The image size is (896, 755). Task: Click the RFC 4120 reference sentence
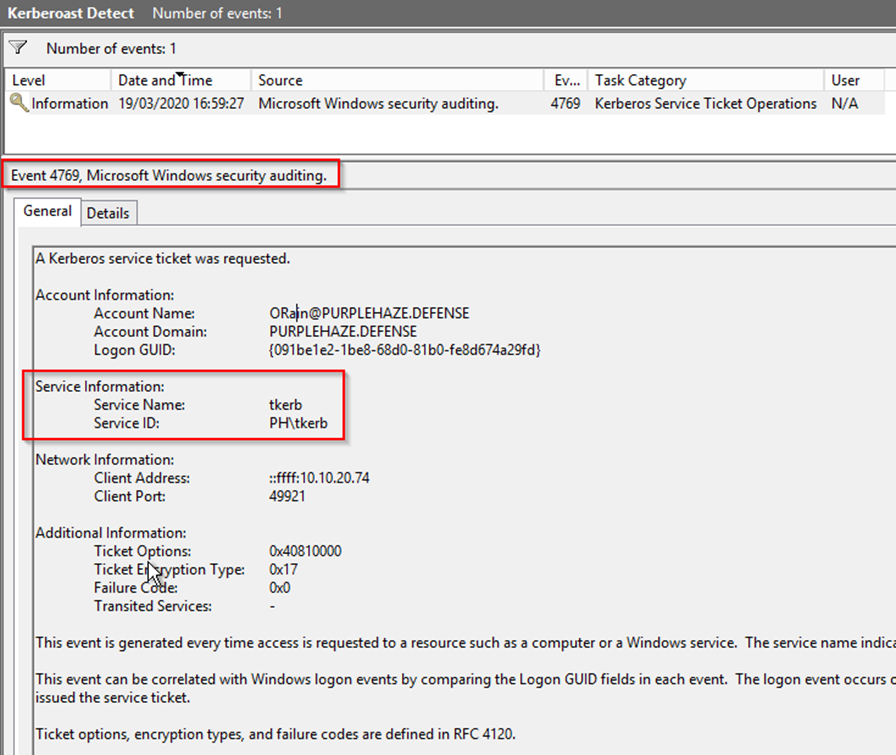(x=275, y=734)
